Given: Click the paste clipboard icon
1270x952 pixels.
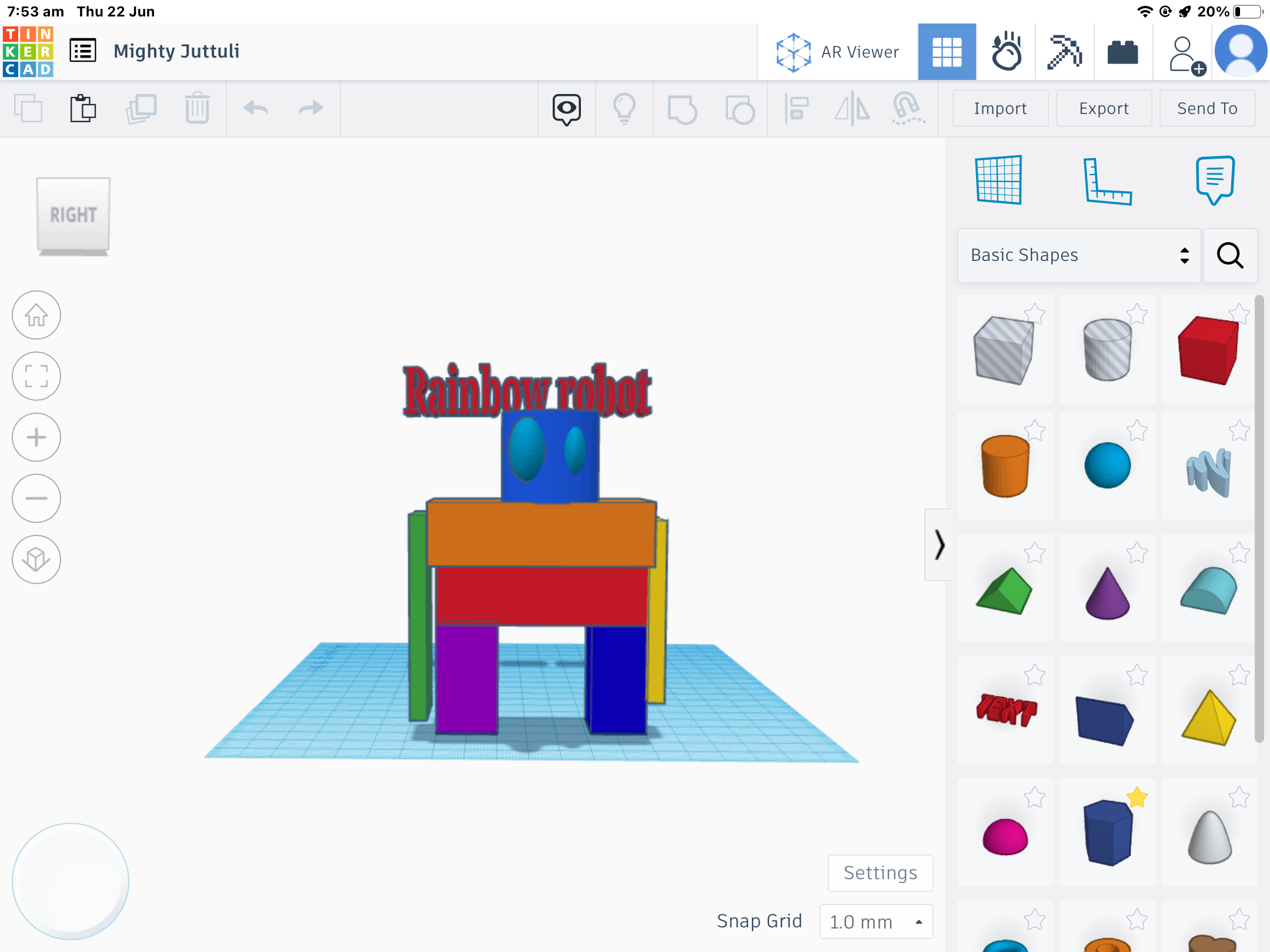Looking at the screenshot, I should coord(83,109).
